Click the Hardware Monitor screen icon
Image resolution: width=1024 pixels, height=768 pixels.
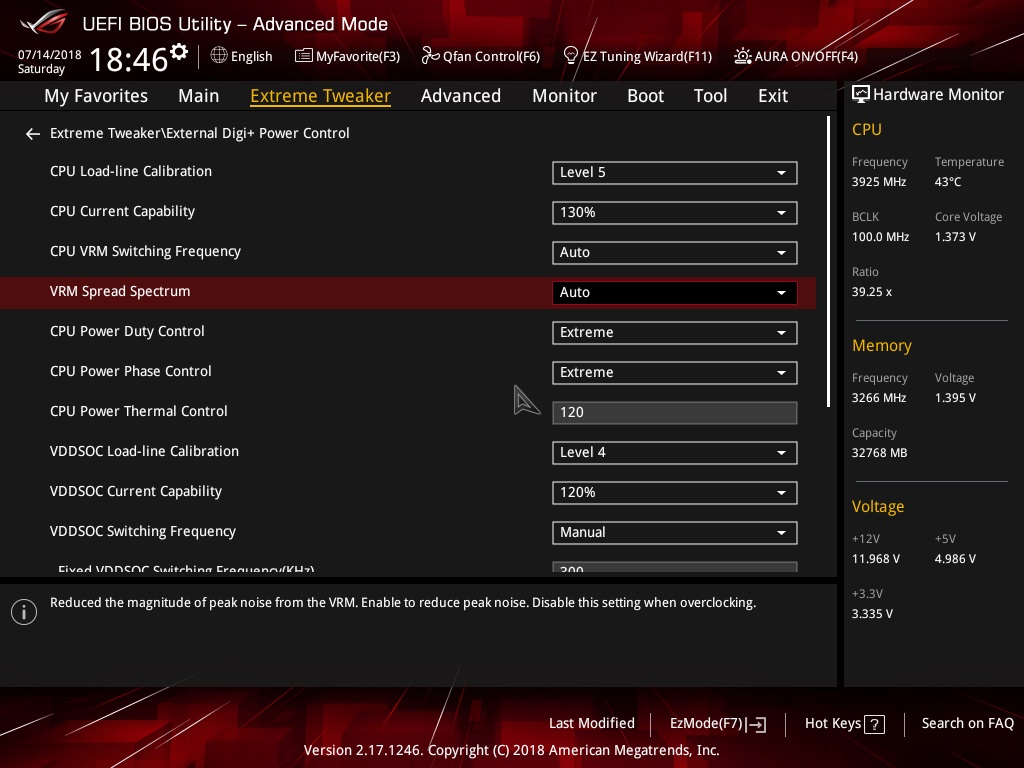point(861,95)
